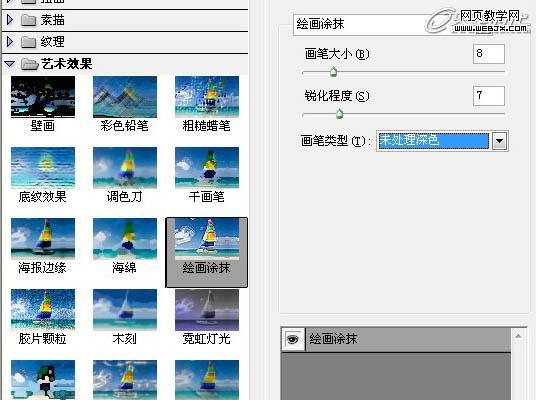This screenshot has width=537, height=400.
Task: Choose the 彩色铅笔 filter effect
Action: (125, 97)
